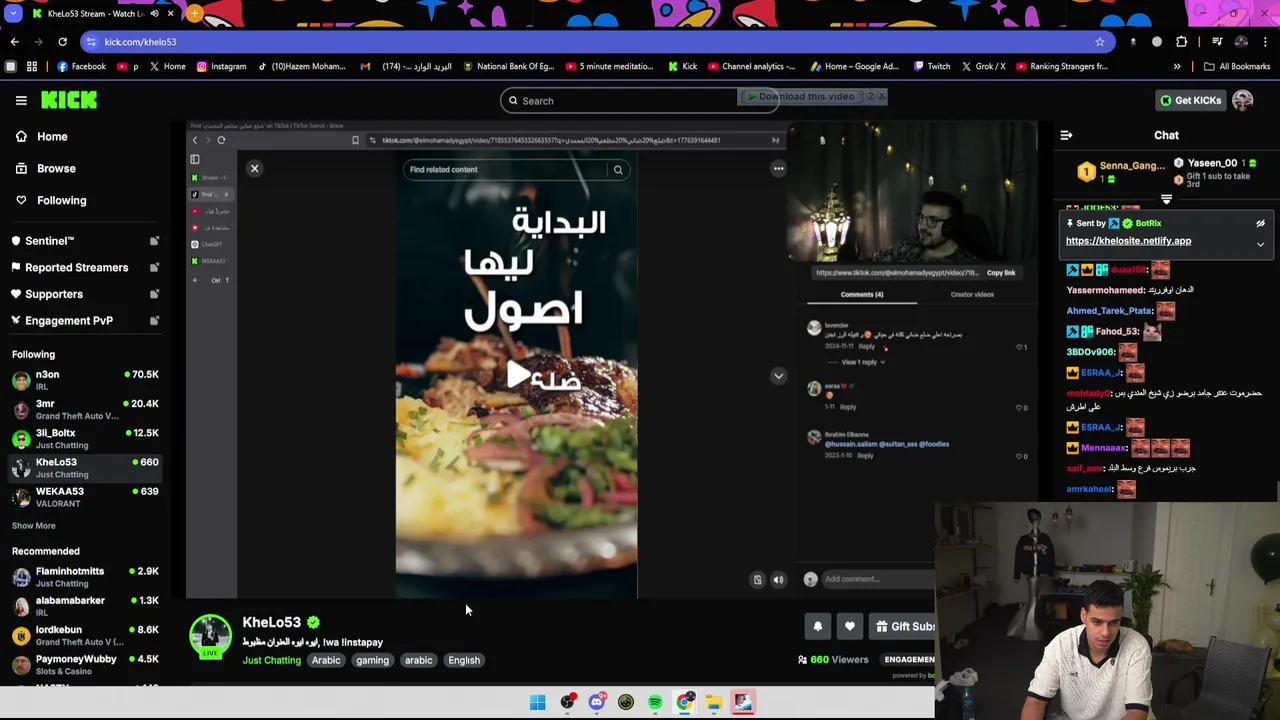This screenshot has width=1280, height=720.
Task: Click Add comment field
Action: click(x=878, y=579)
